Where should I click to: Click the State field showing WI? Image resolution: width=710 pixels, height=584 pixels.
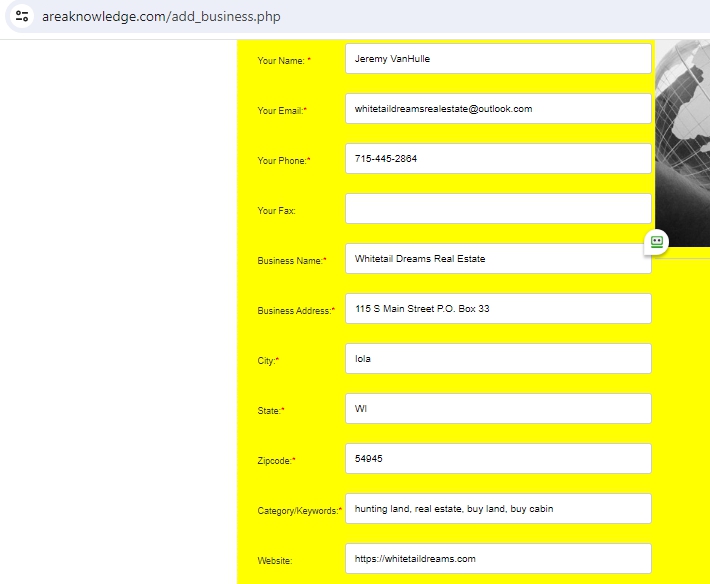498,409
